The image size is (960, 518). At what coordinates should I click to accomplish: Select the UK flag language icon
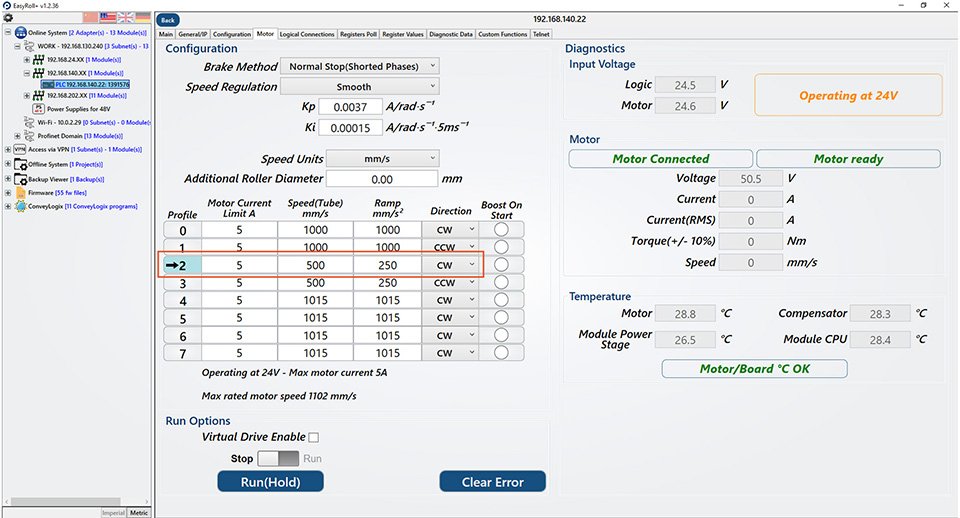click(x=126, y=18)
